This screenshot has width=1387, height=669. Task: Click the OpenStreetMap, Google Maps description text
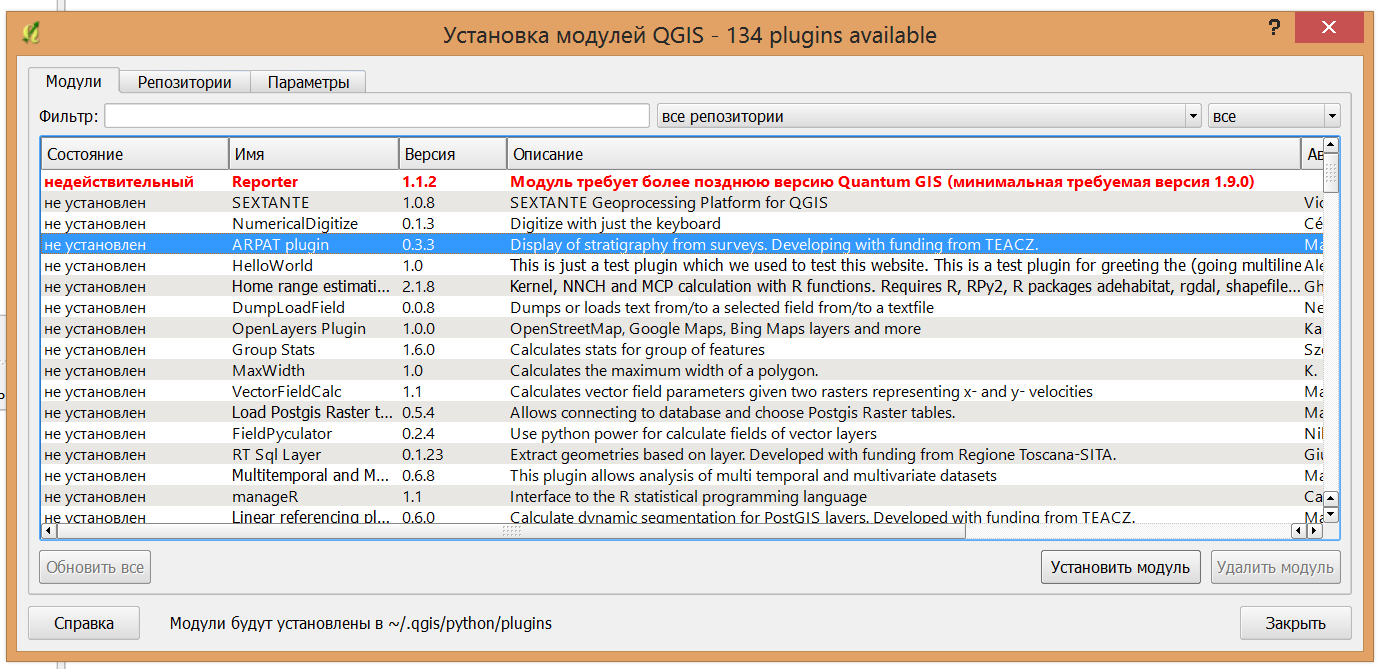(x=715, y=328)
